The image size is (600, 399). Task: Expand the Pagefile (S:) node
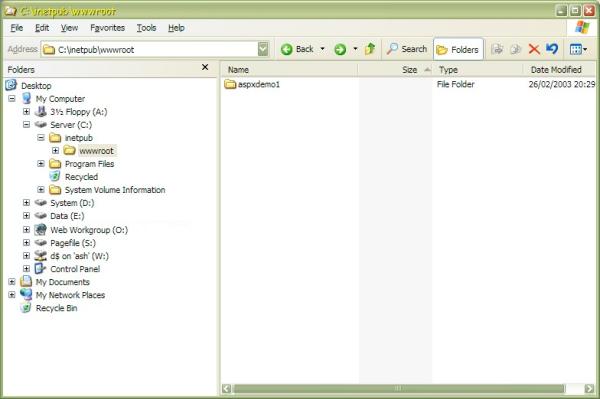click(x=26, y=243)
